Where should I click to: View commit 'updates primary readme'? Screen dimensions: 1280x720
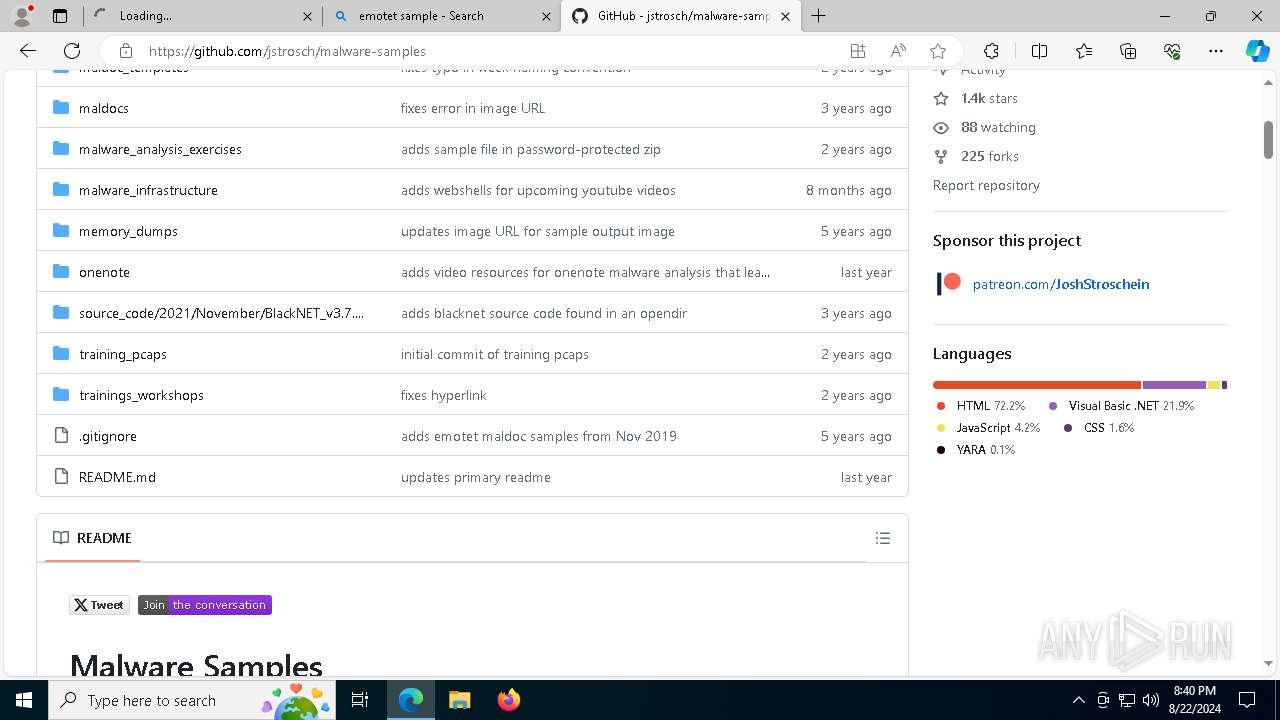point(476,477)
